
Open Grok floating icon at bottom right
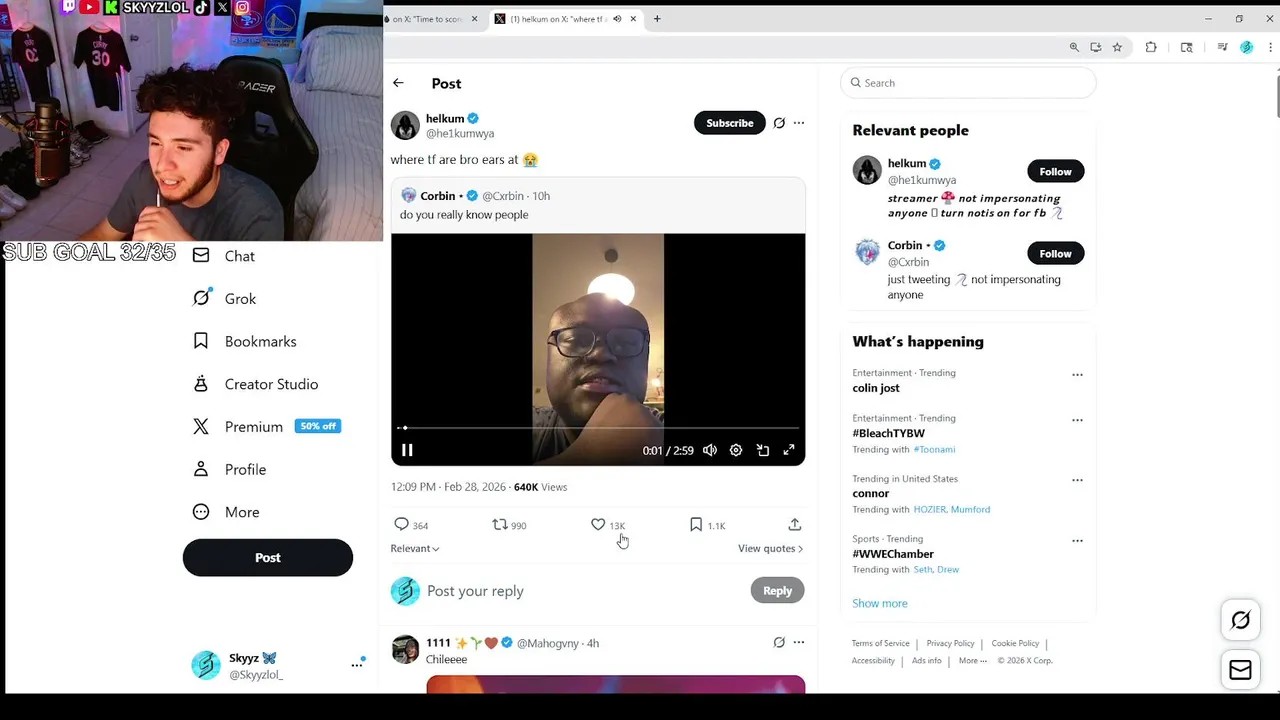click(1240, 620)
